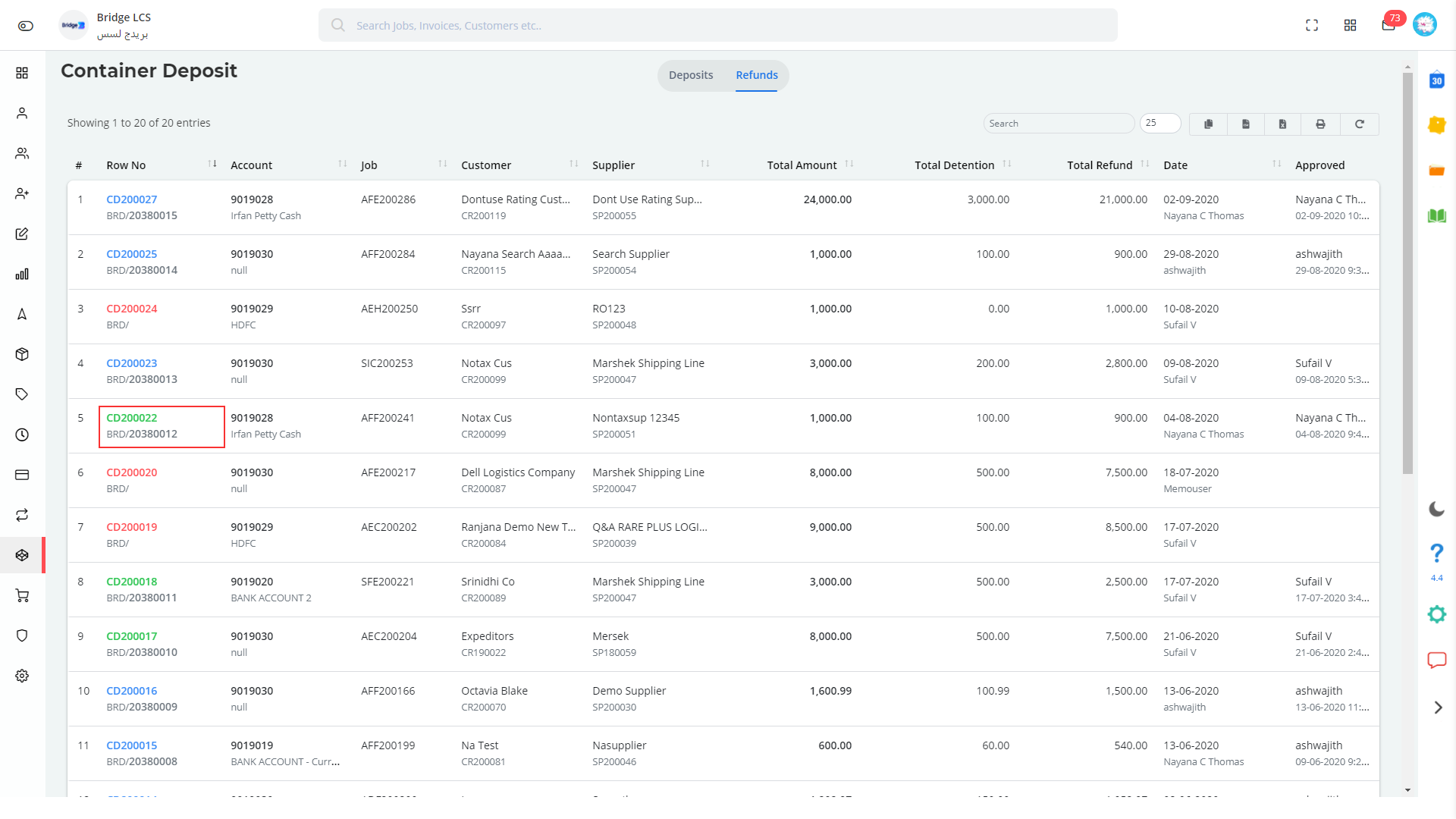Open the single user sidebar icon
The height and width of the screenshot is (819, 1456).
pyautogui.click(x=22, y=113)
